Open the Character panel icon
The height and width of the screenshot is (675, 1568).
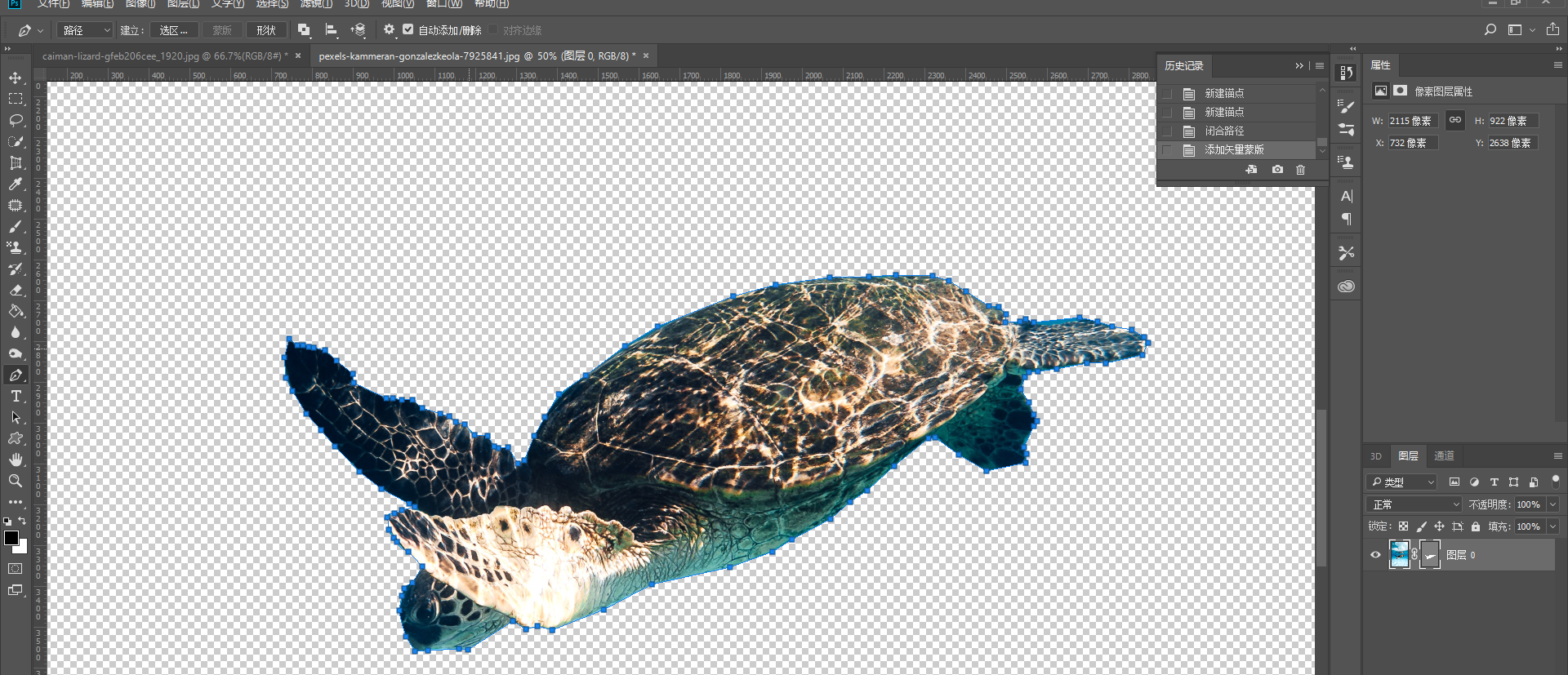click(1346, 196)
